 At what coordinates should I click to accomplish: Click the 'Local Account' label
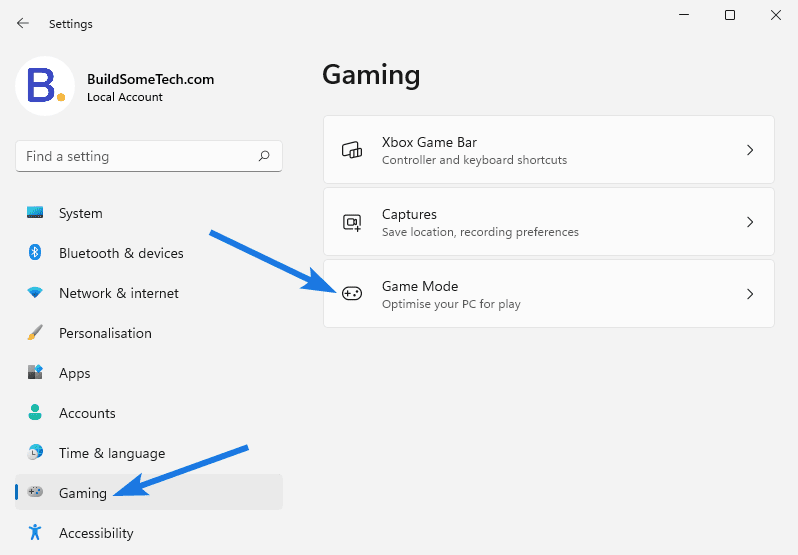[x=125, y=97]
